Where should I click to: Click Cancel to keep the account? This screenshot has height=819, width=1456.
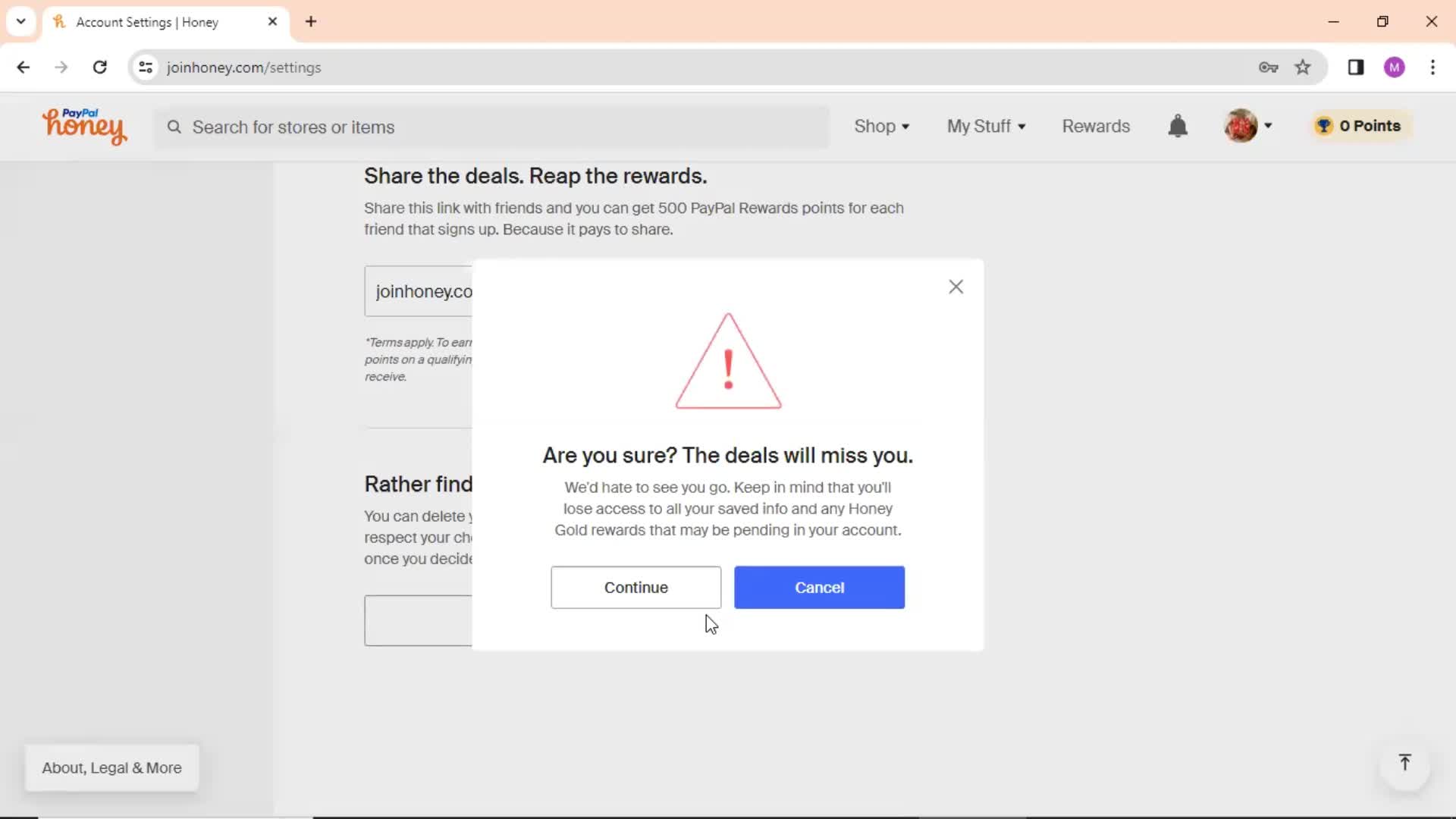pyautogui.click(x=819, y=587)
